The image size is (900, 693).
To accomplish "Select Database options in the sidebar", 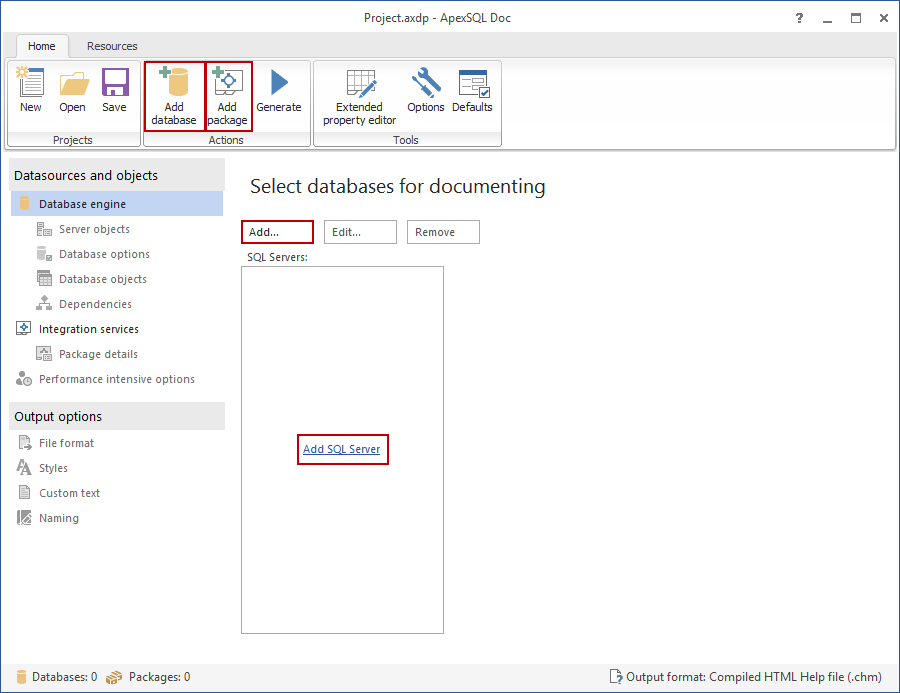I will [104, 254].
